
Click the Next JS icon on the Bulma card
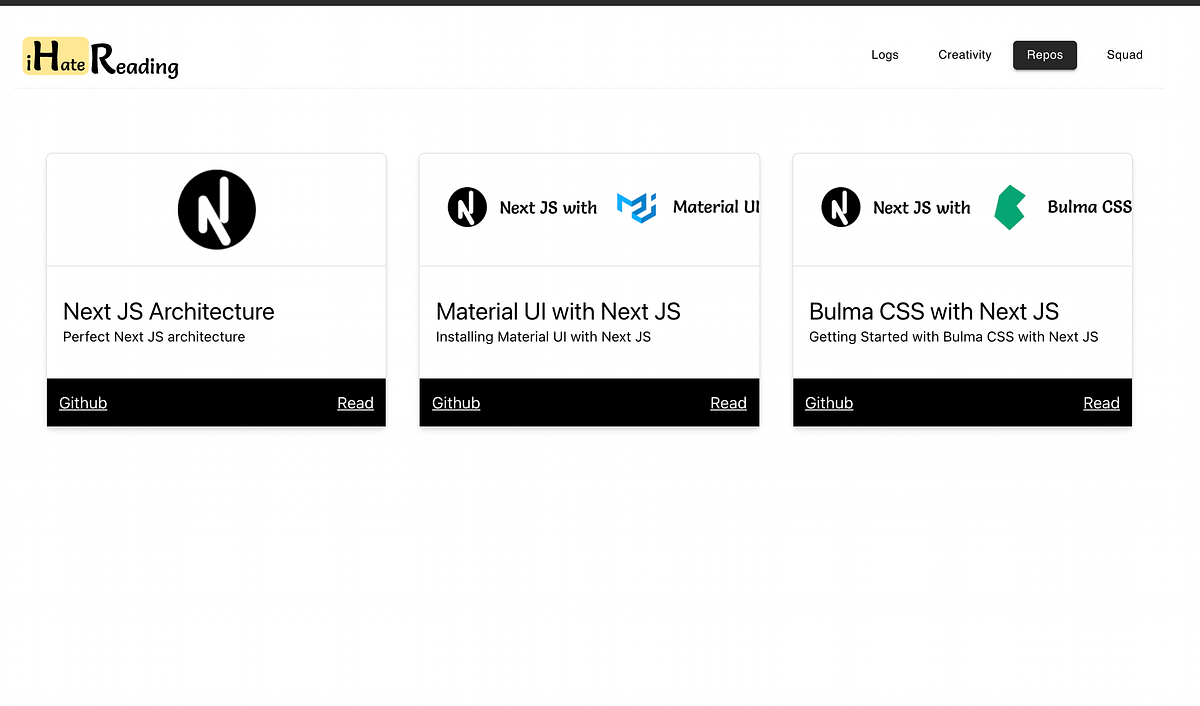pyautogui.click(x=840, y=207)
